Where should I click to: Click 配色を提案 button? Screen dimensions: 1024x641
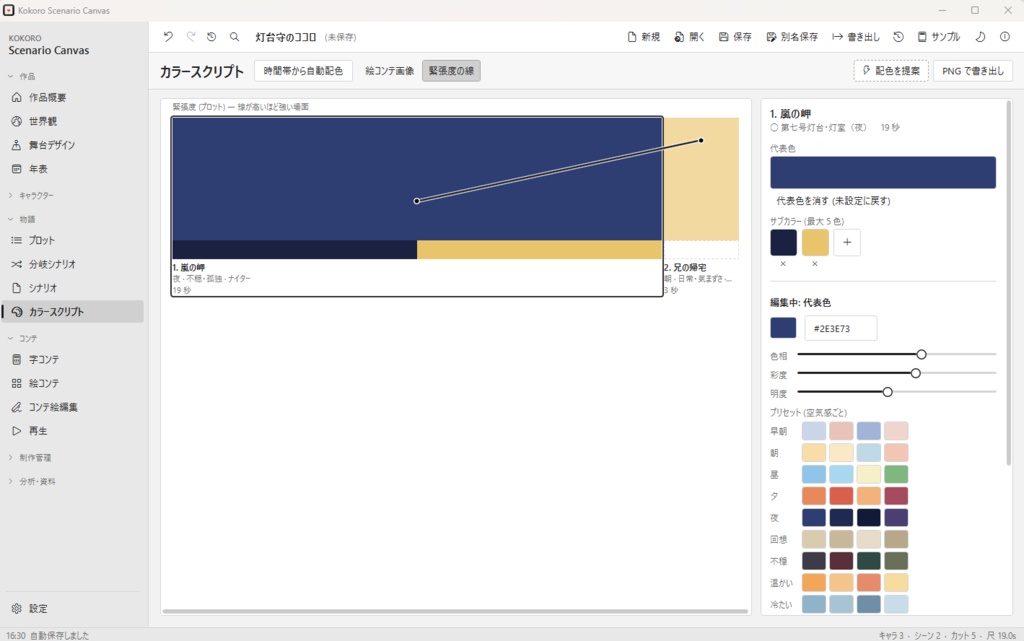(x=891, y=70)
